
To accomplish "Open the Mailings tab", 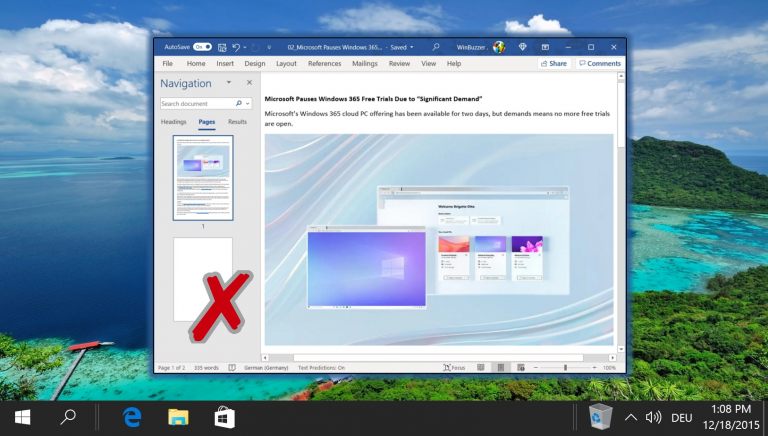I will [365, 64].
